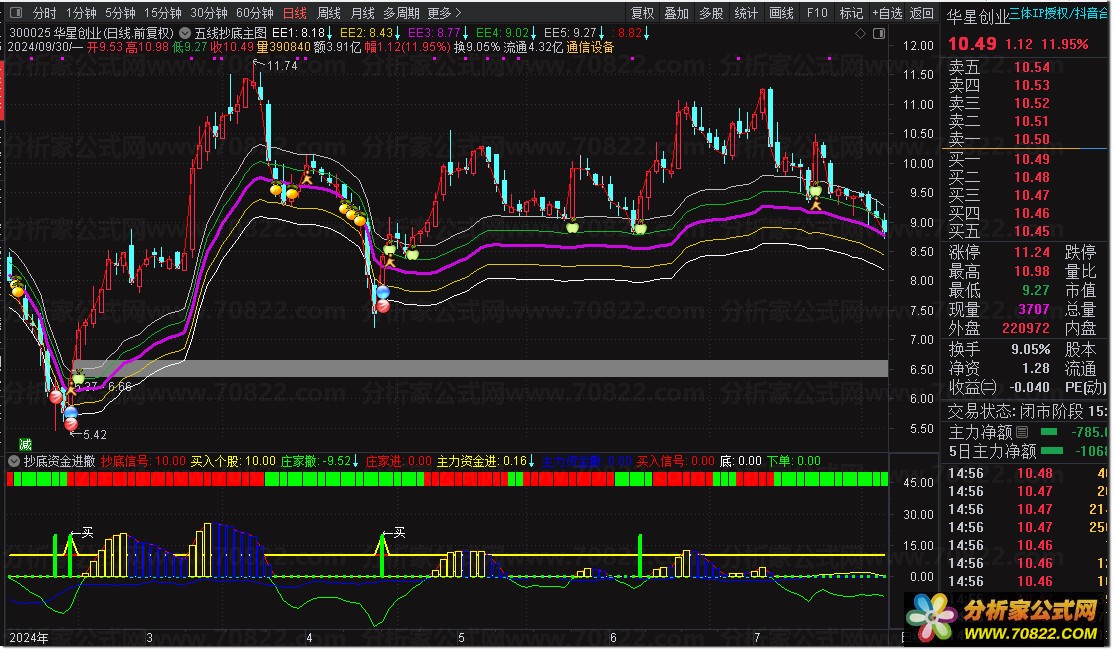The width and height of the screenshot is (1114, 650).
Task: Click the 抄底信号: 10.00 indicator label
Action: [143, 461]
